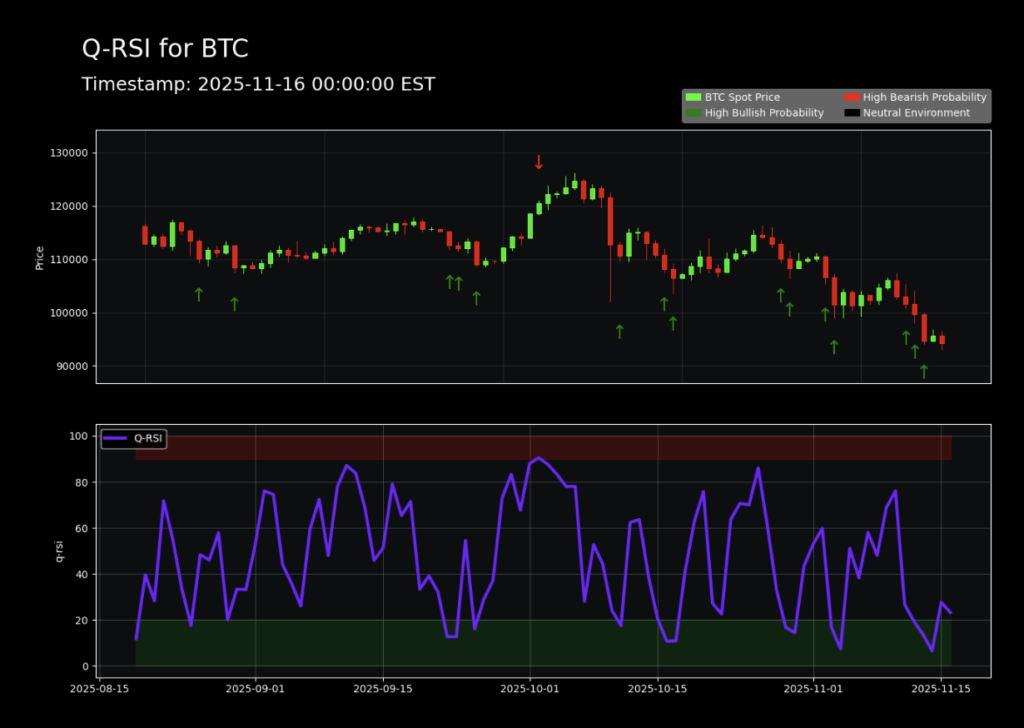1024x728 pixels.
Task: Click the light green BTC Spot Price swatch
Action: point(694,97)
